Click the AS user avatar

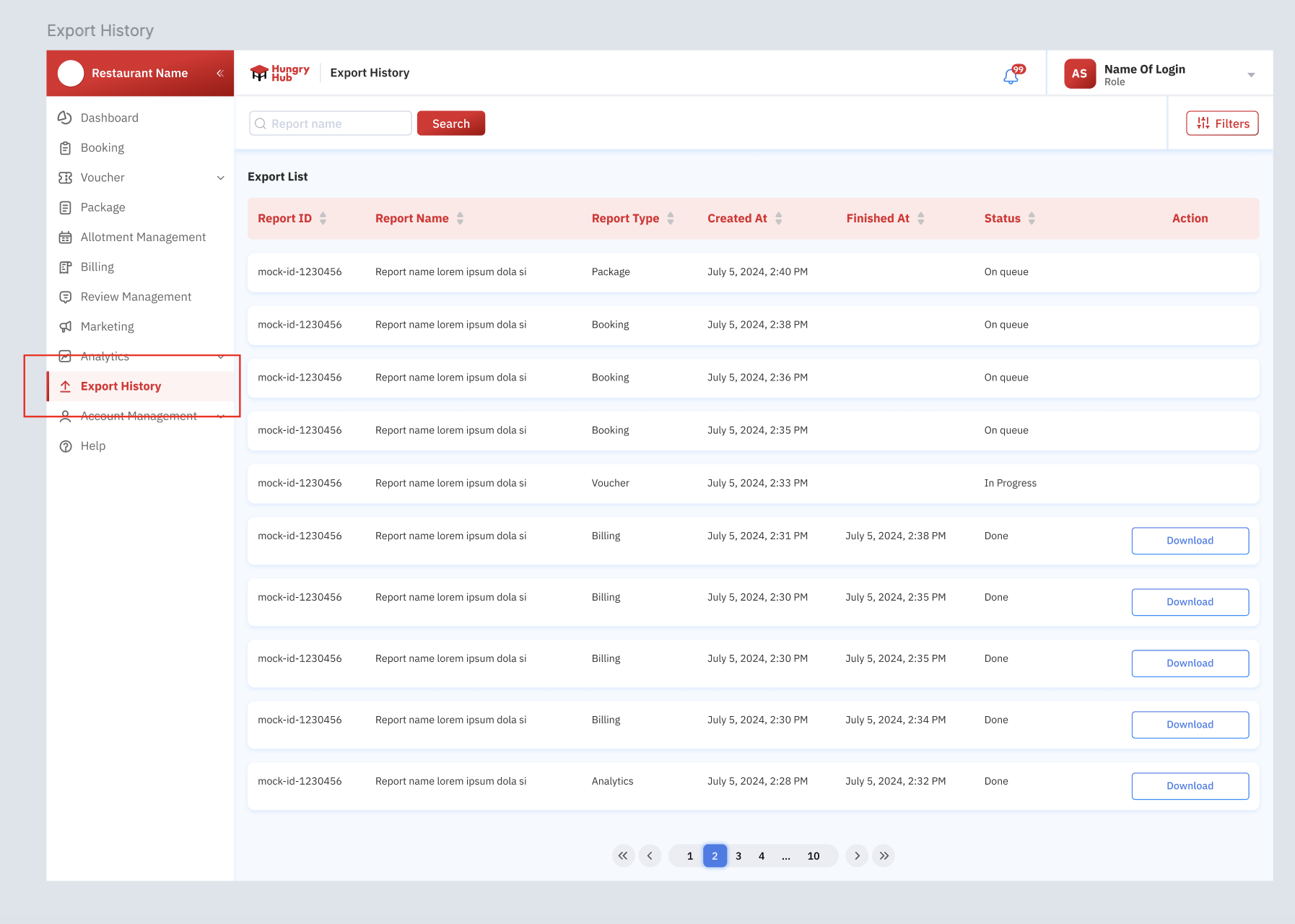coord(1079,74)
